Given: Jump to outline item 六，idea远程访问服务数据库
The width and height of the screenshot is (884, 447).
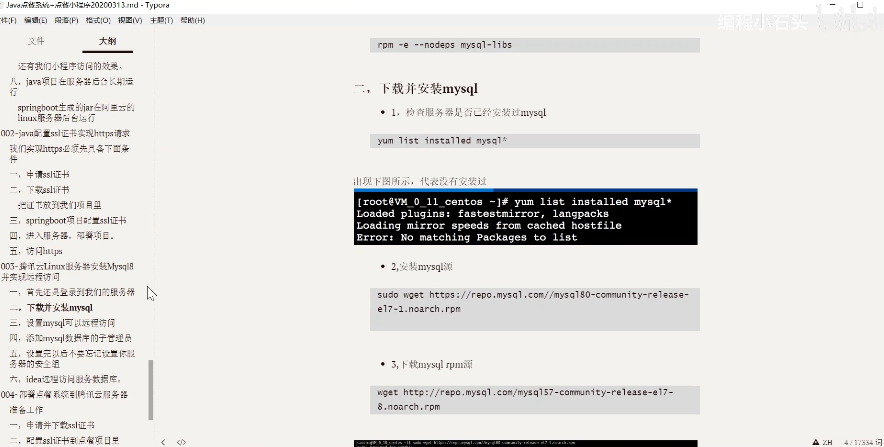Looking at the screenshot, I should pos(65,379).
